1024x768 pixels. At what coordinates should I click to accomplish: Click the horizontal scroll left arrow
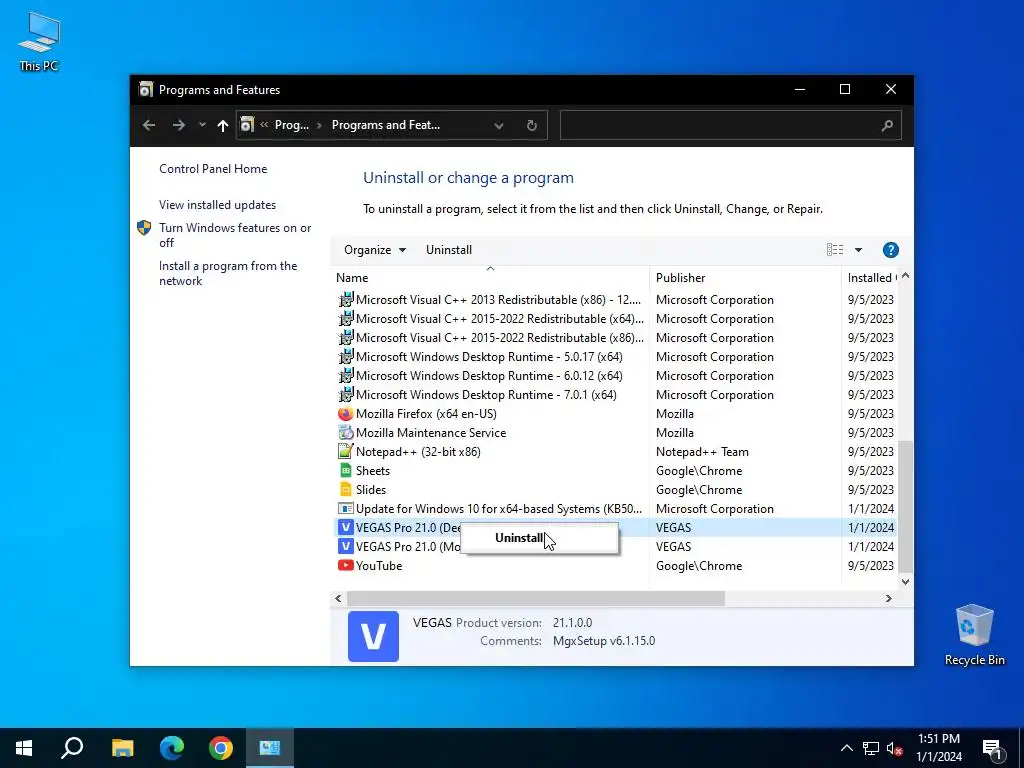point(338,598)
